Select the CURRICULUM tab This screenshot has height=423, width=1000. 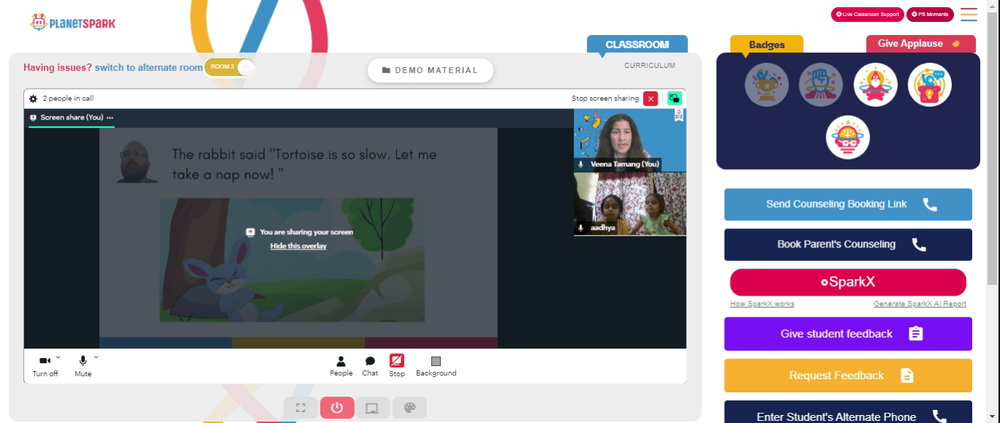tap(649, 65)
